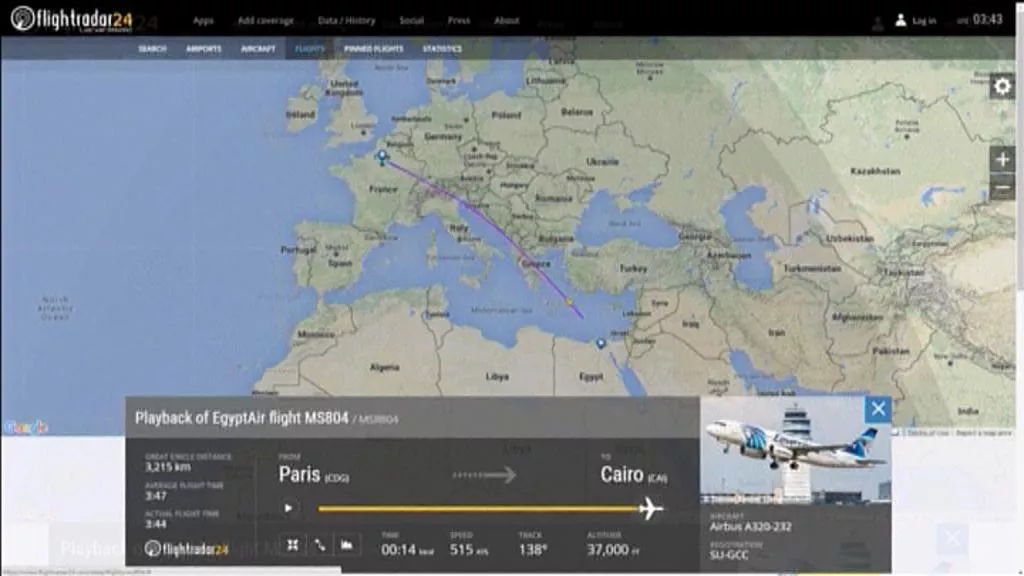Open the Apps menu
Screen dimensions: 1024x576
(203, 20)
